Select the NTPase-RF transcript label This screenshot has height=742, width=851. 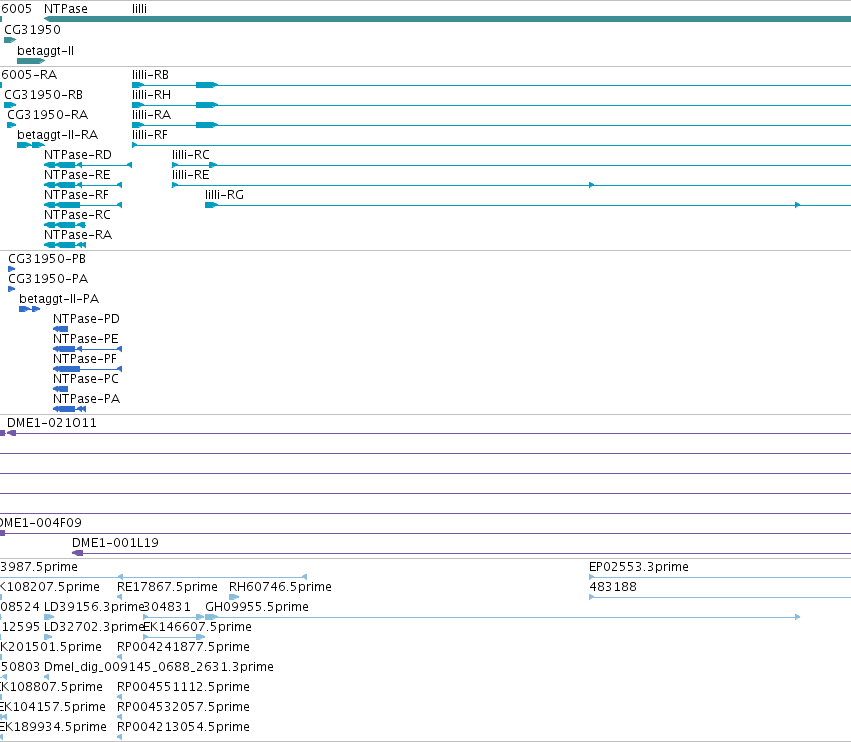(77, 195)
